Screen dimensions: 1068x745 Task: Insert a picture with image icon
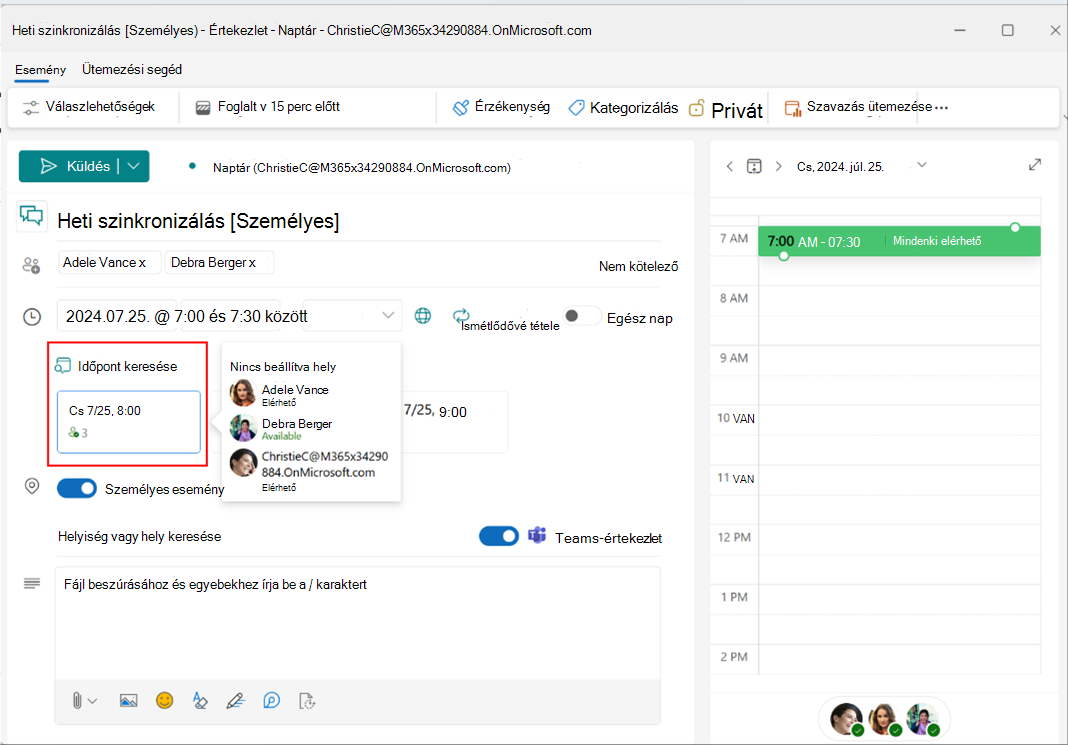pos(128,701)
